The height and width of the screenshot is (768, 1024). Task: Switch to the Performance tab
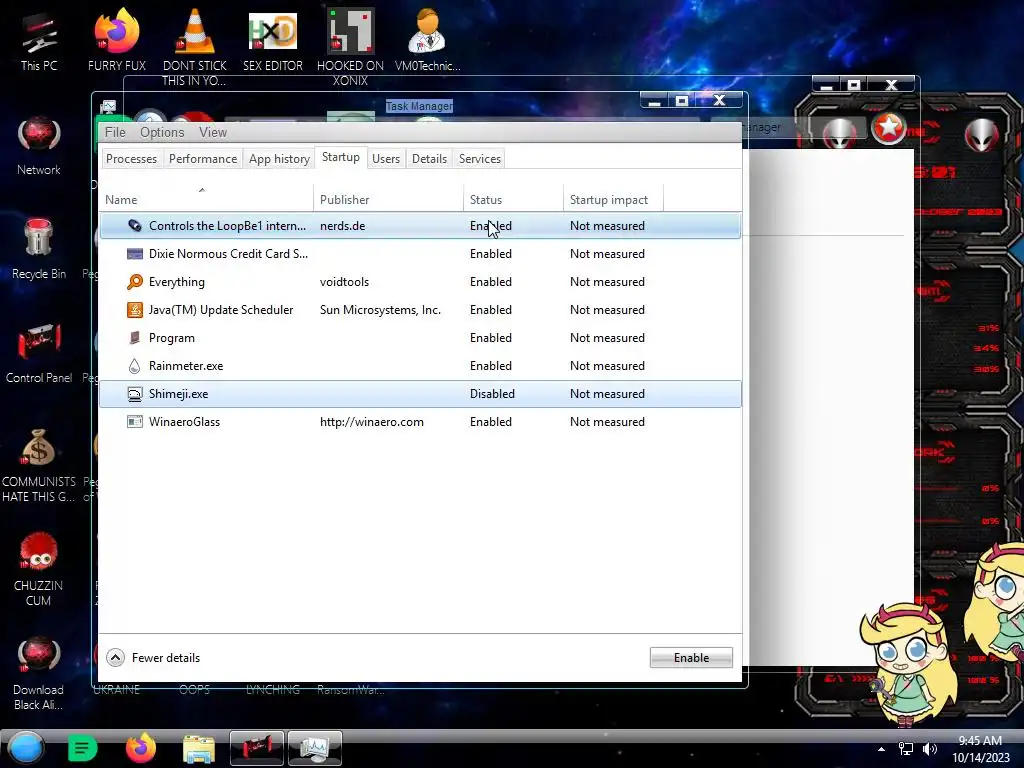[x=202, y=159]
